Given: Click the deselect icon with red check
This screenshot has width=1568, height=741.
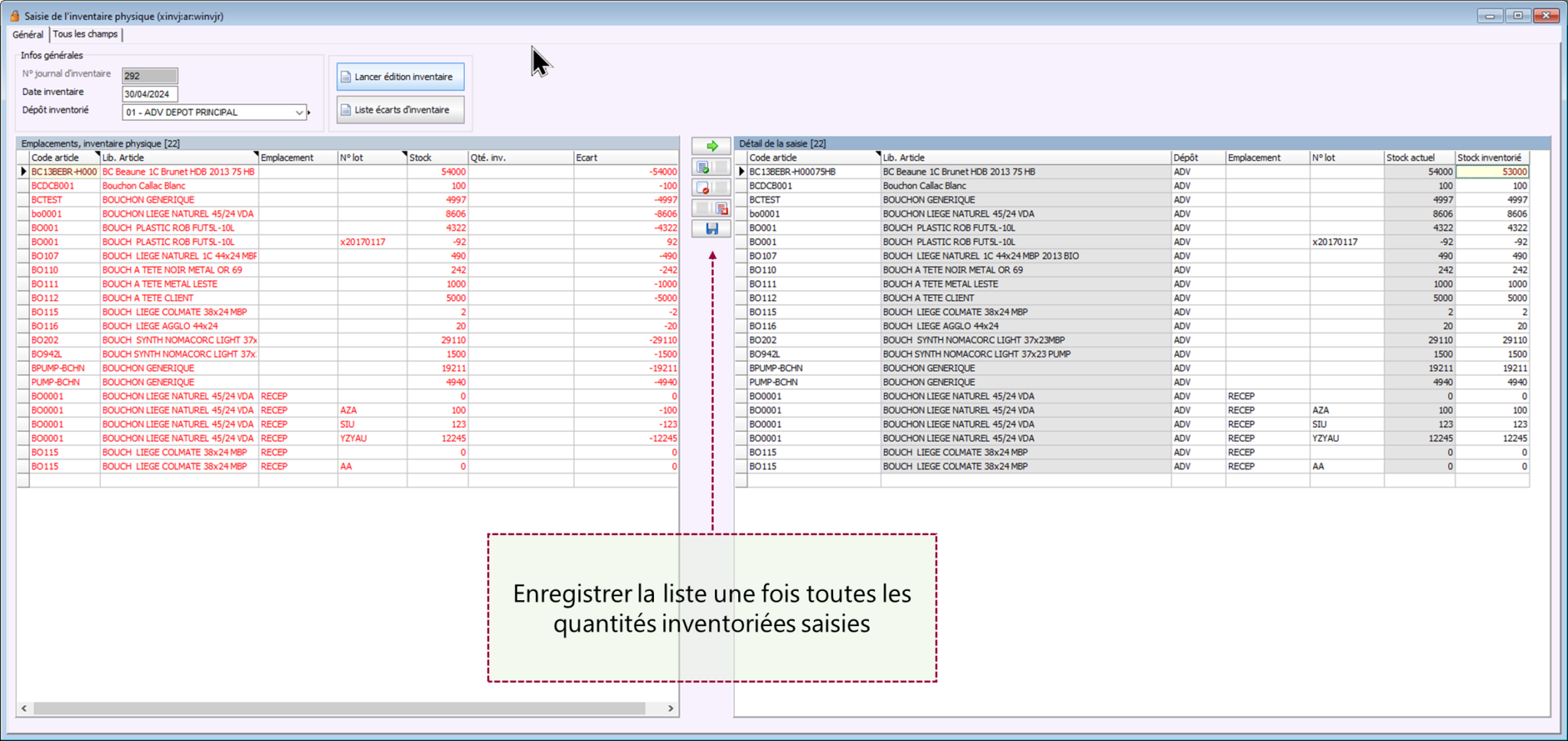Looking at the screenshot, I should [x=703, y=188].
